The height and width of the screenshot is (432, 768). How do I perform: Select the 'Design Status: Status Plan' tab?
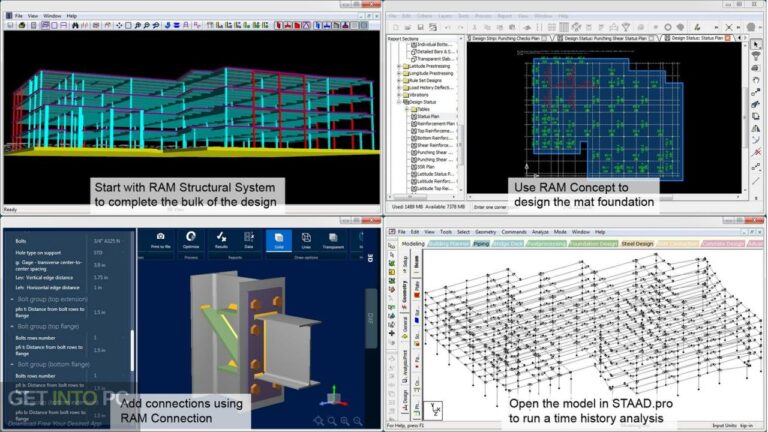point(696,38)
